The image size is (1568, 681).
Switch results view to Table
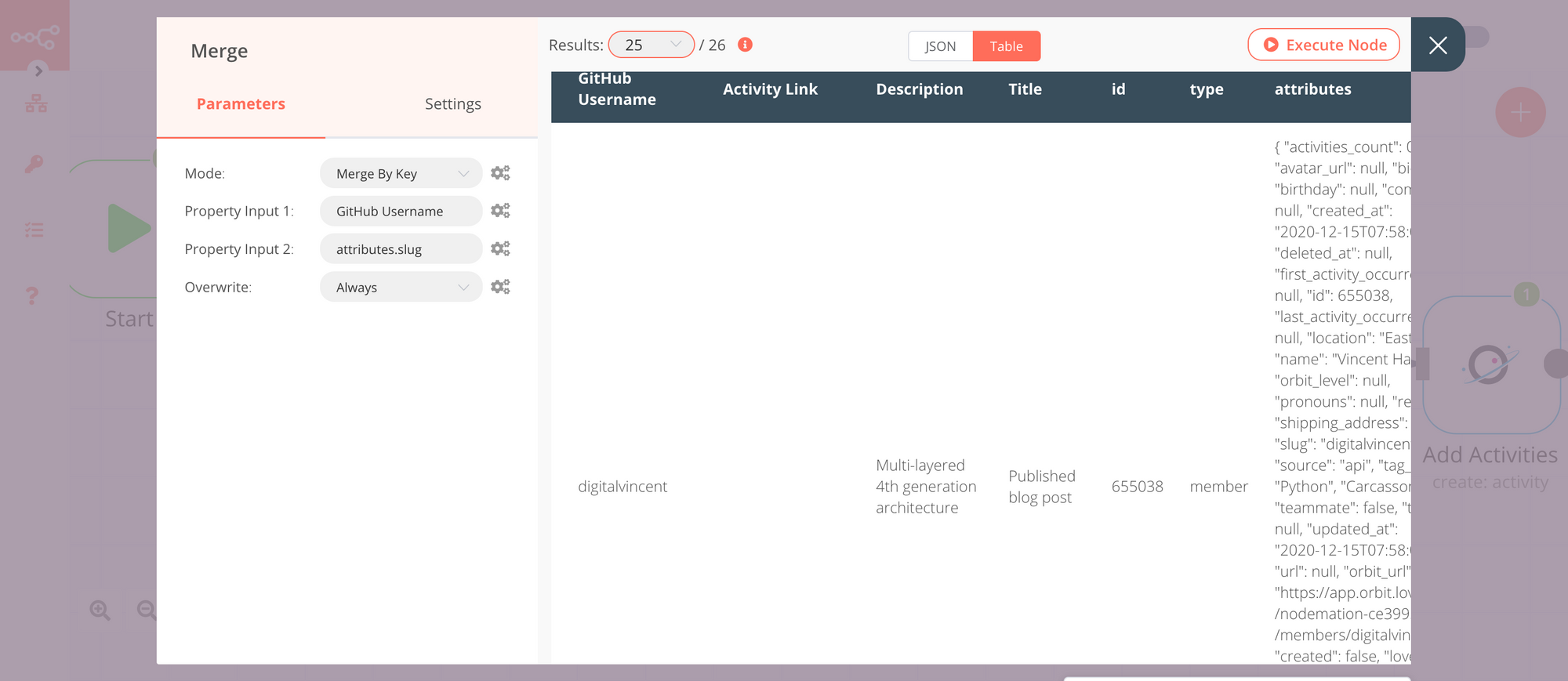point(1006,46)
